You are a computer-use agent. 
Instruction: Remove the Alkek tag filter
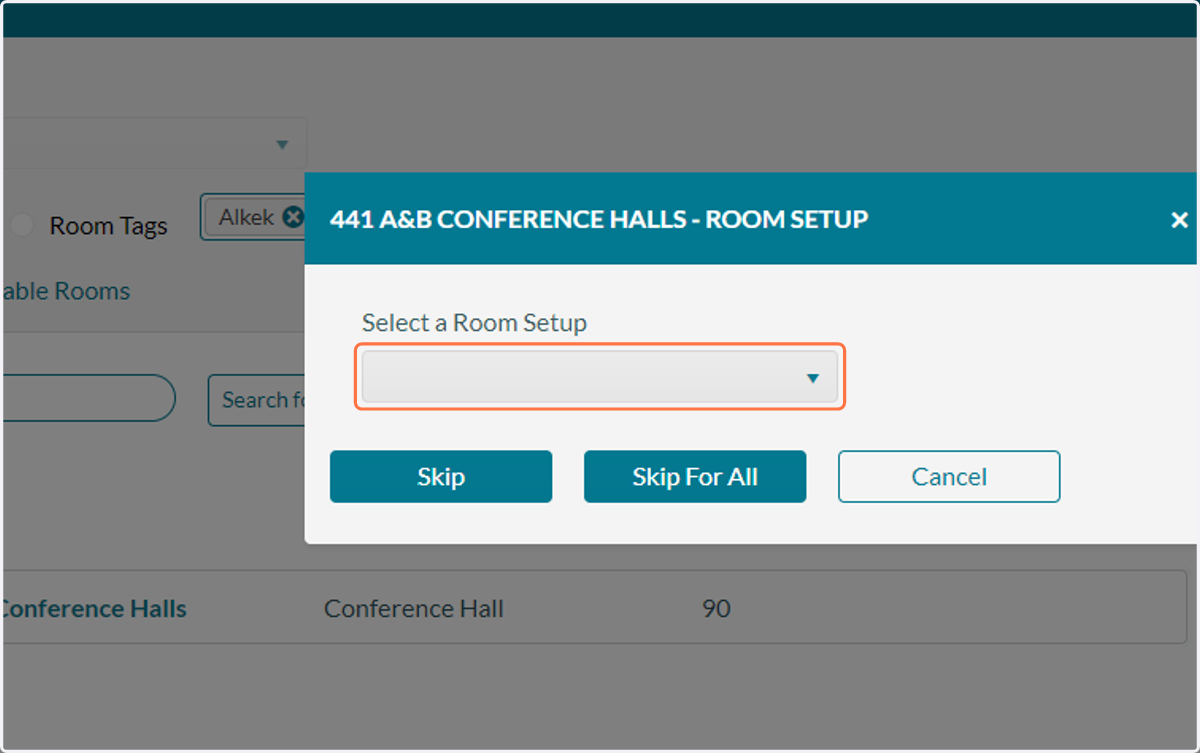(x=292, y=216)
